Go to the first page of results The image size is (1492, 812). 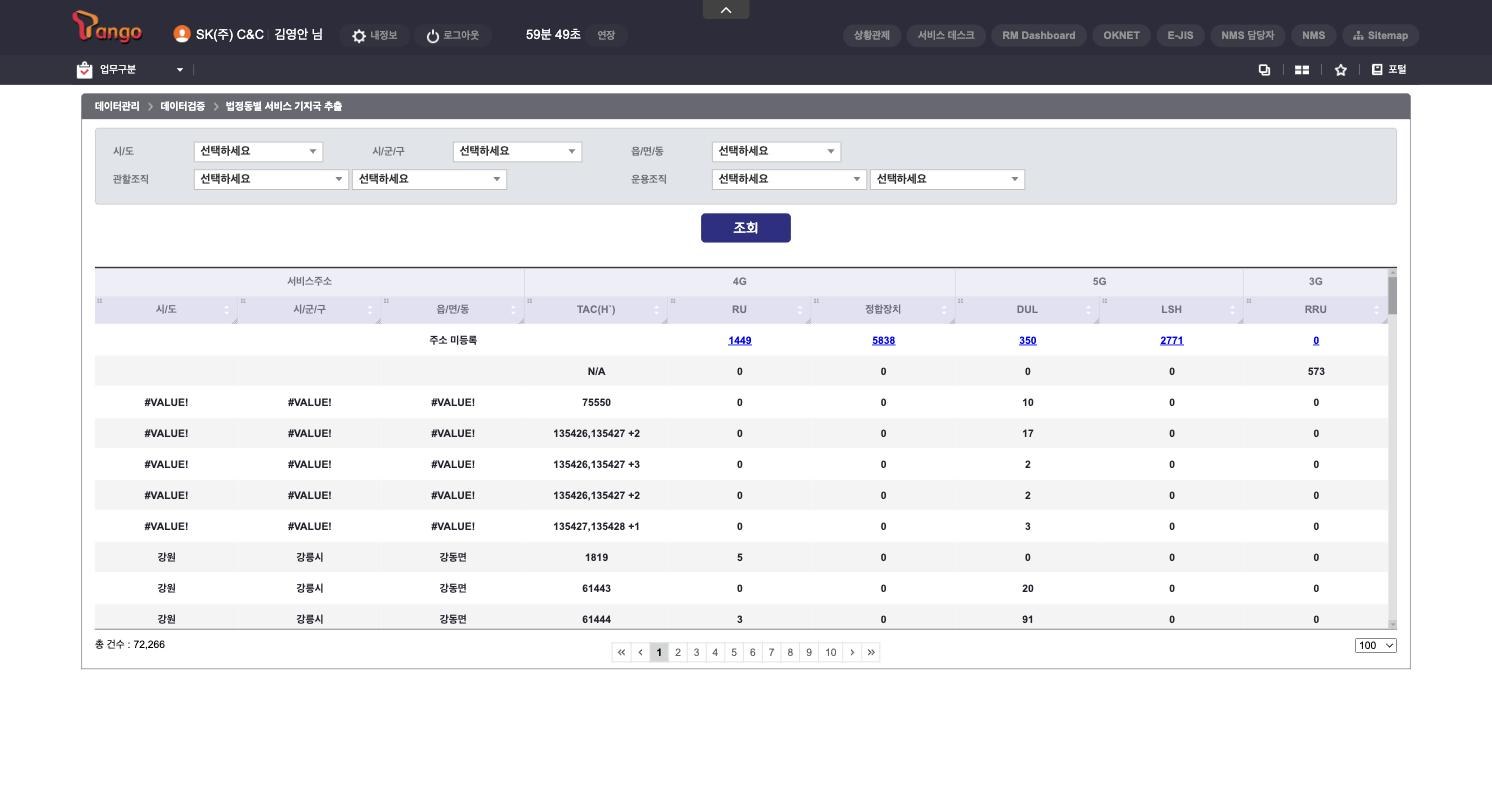621,652
